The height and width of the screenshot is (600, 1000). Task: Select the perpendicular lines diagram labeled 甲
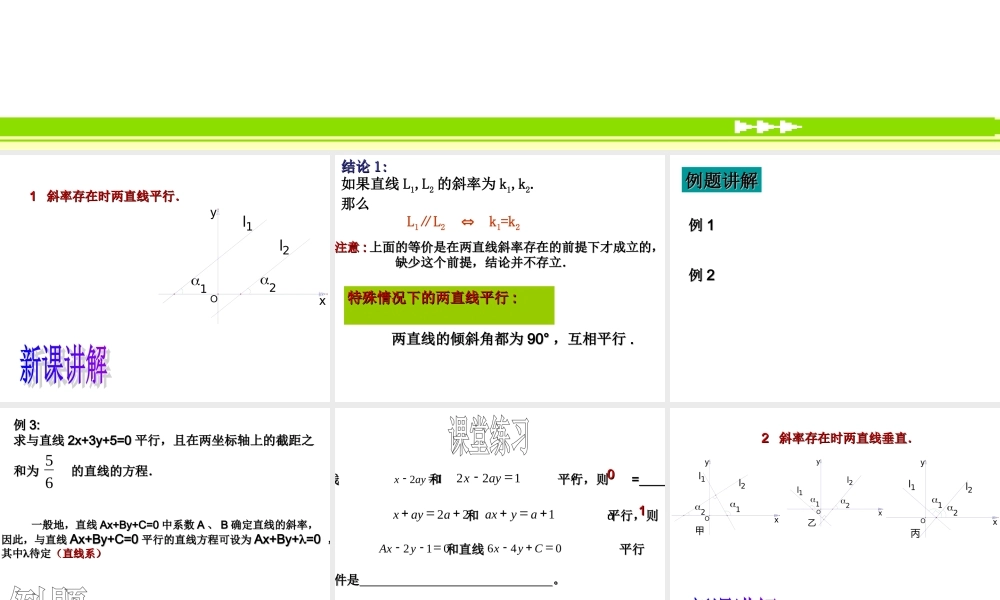tap(726, 497)
